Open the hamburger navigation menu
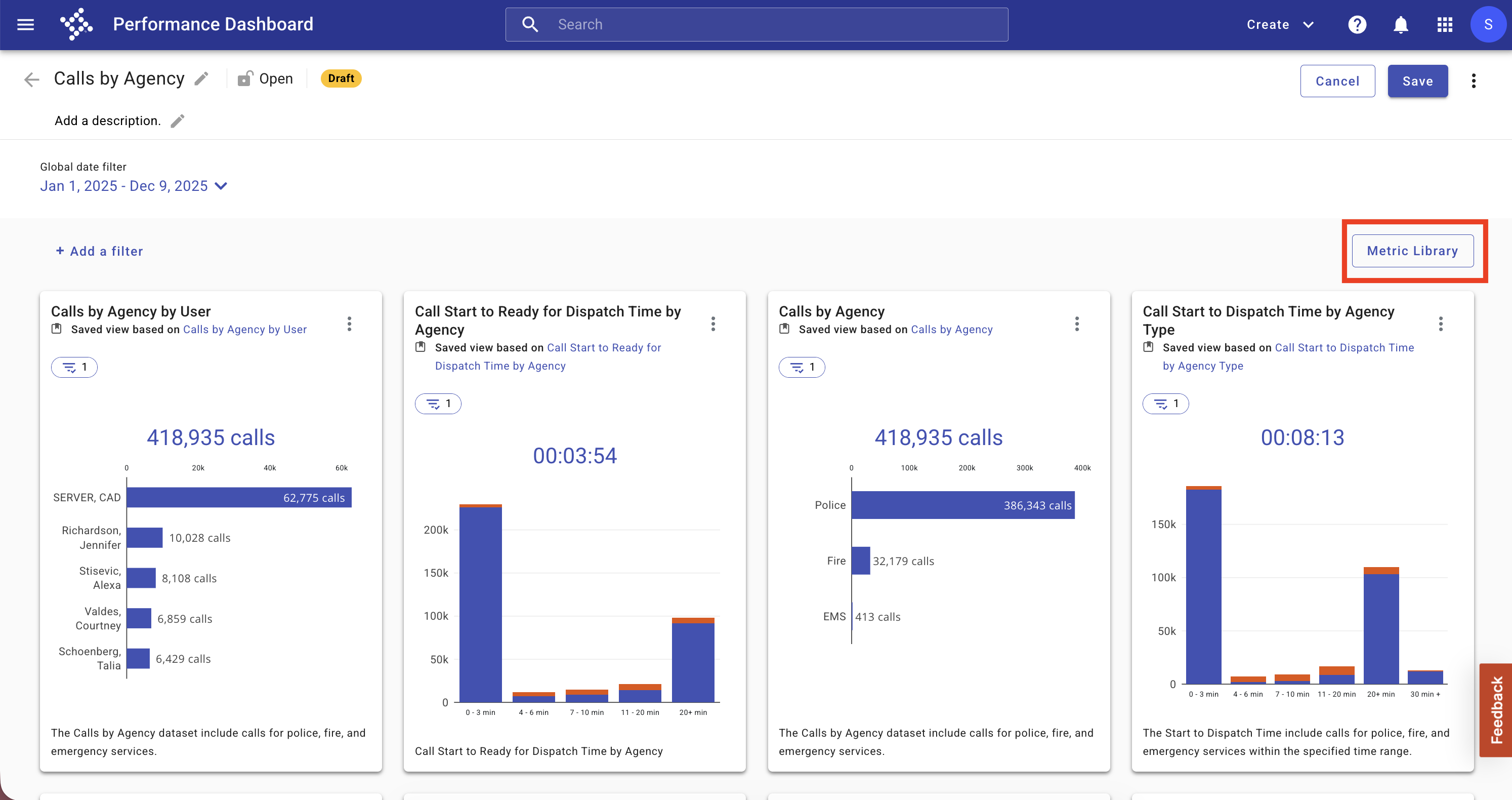Viewport: 1512px width, 800px height. point(25,25)
